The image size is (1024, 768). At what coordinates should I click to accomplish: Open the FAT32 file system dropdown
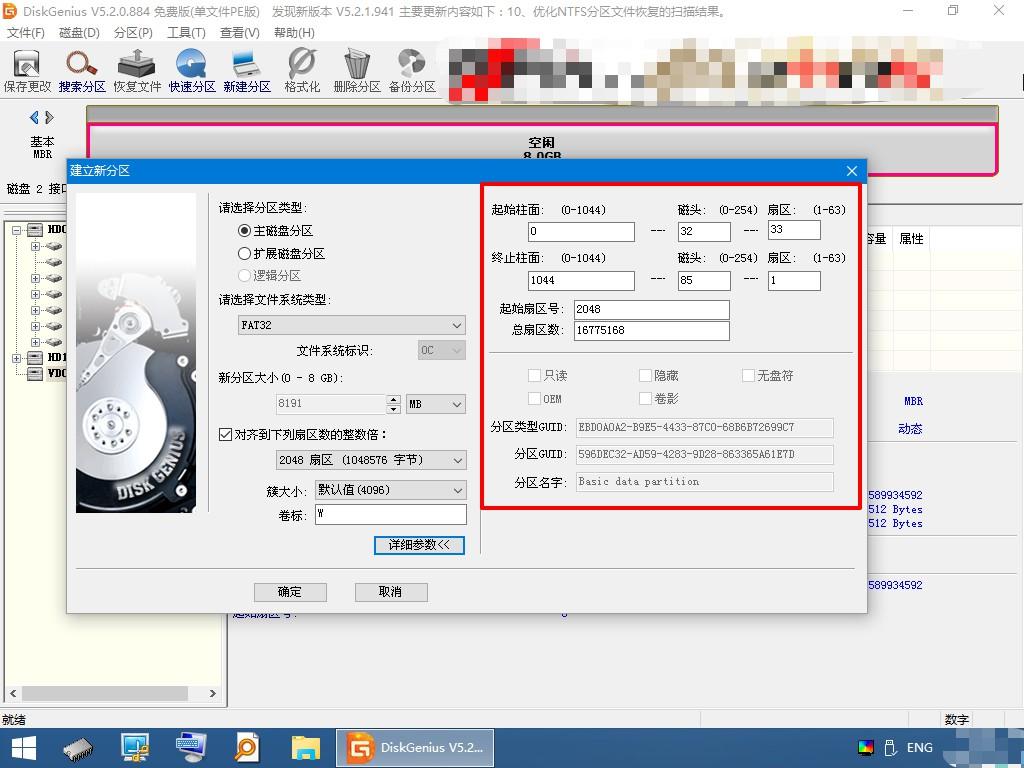pos(350,325)
